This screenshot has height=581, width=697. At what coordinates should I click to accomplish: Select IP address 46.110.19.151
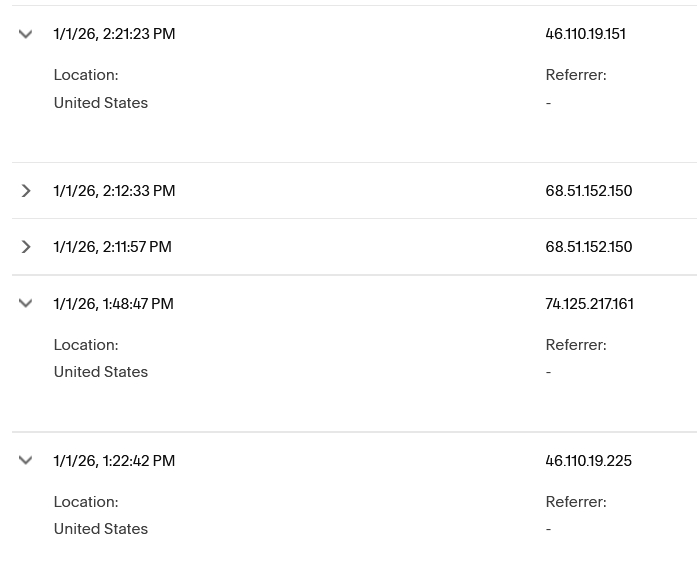click(585, 34)
